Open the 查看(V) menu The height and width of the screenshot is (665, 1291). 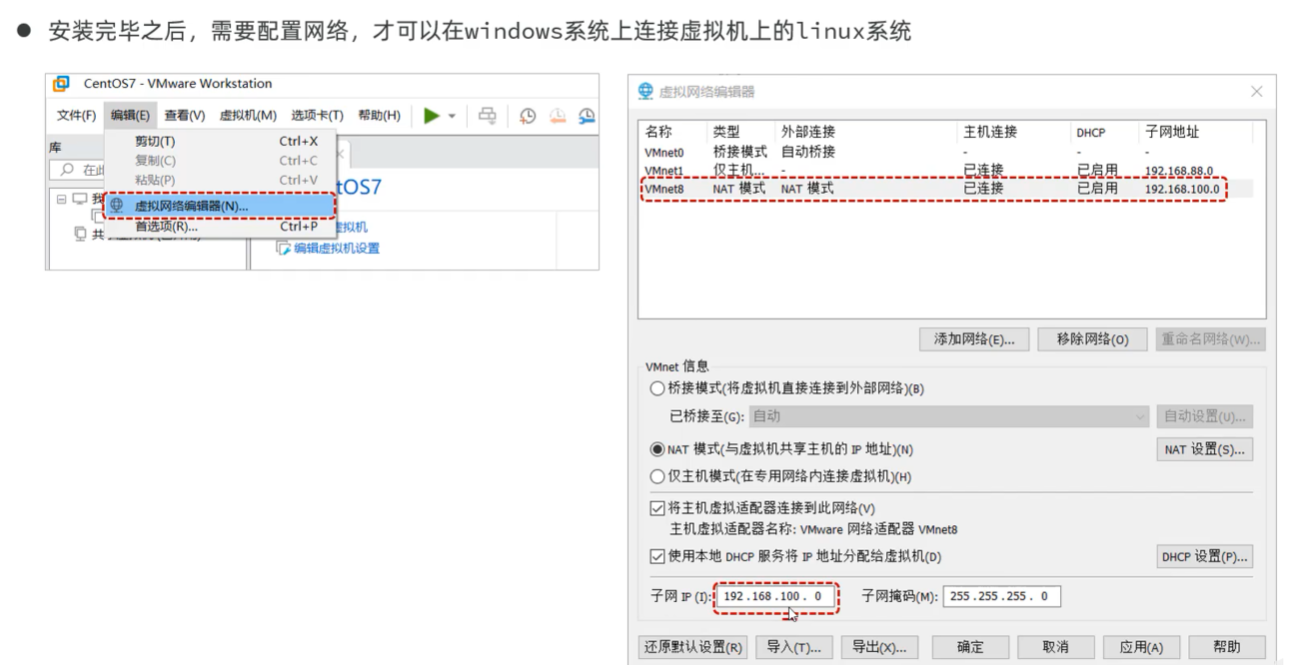185,115
